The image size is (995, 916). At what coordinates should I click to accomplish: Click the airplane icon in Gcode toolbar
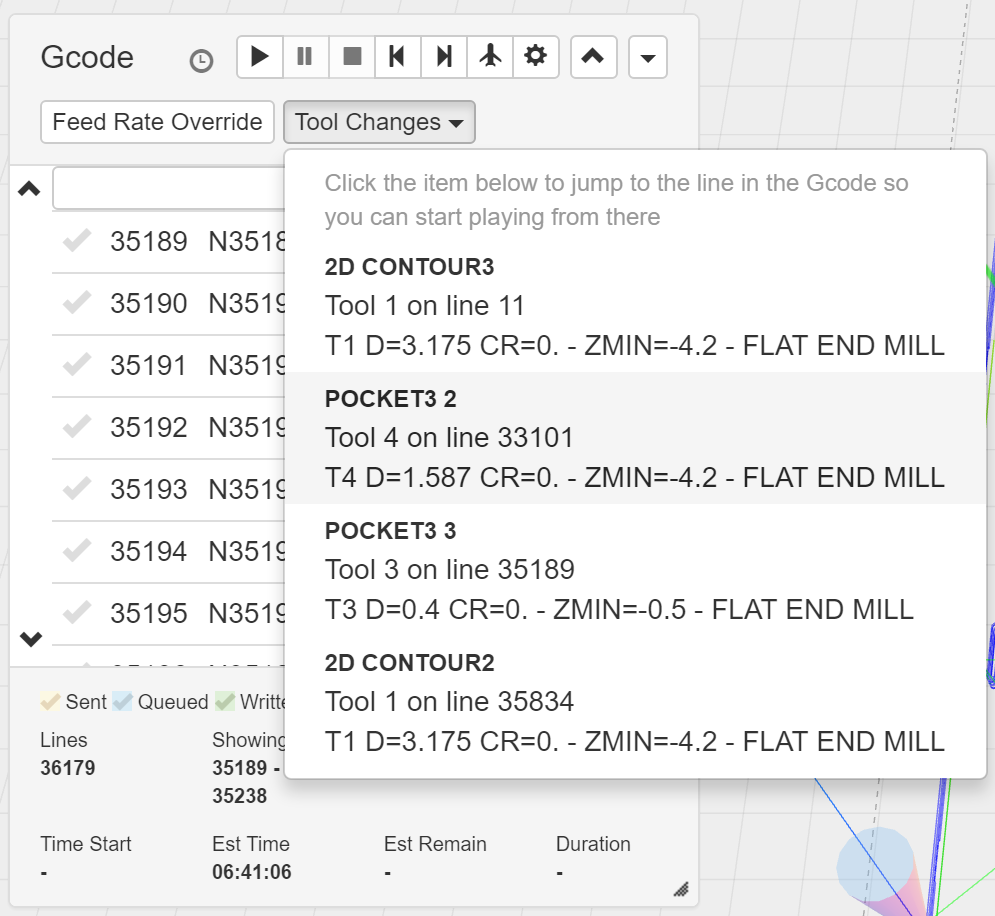point(490,57)
